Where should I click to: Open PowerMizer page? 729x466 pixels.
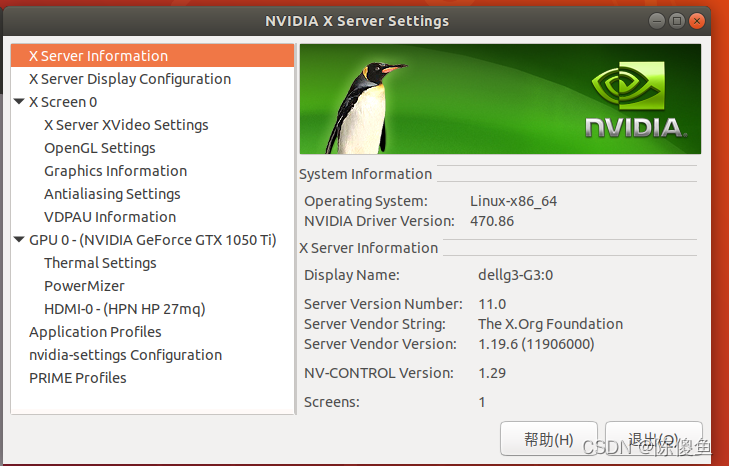click(152, 286)
